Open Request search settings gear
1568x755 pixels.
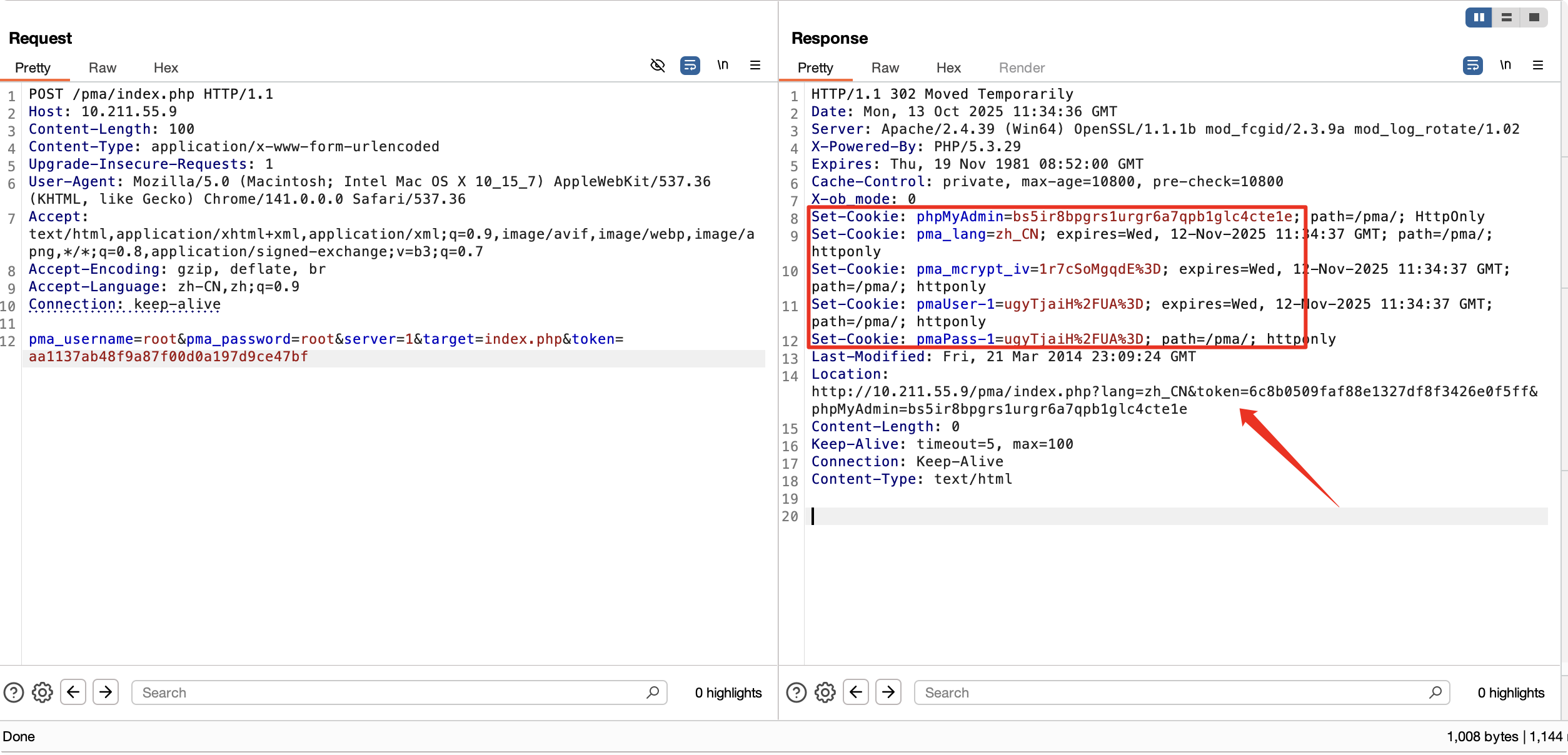point(43,692)
